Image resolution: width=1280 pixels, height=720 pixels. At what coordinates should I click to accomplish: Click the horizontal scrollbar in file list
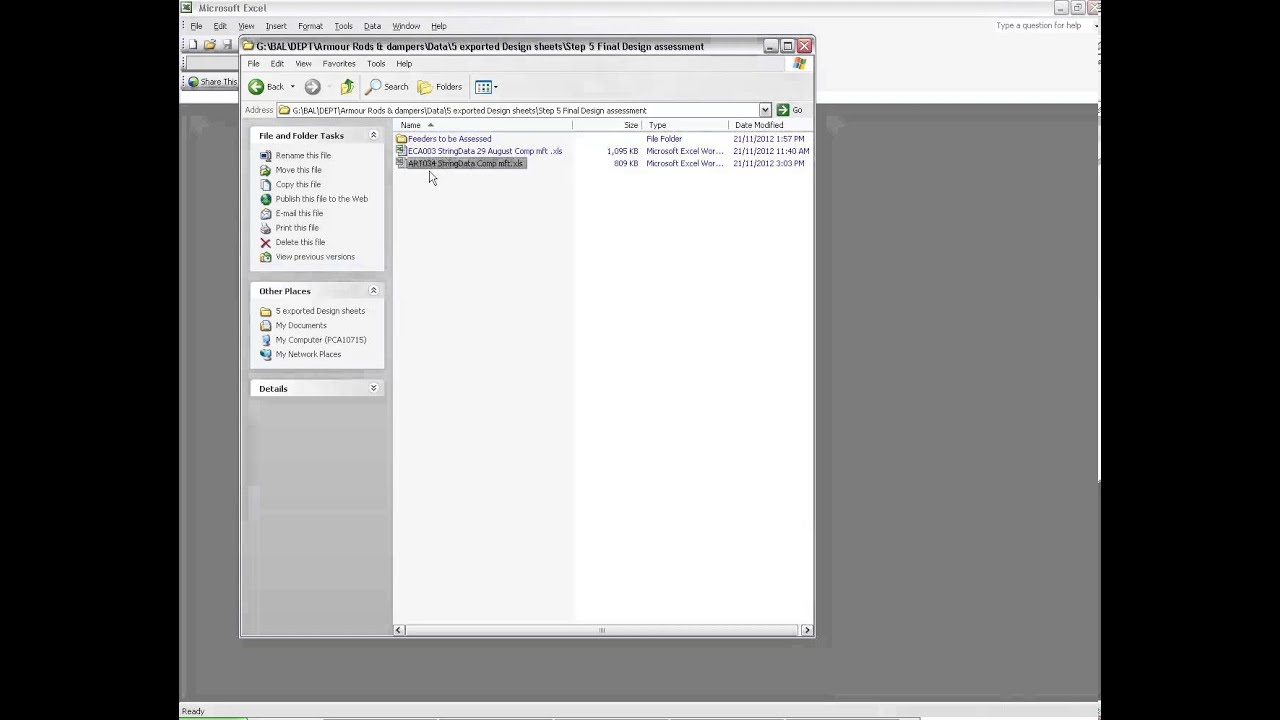(602, 630)
